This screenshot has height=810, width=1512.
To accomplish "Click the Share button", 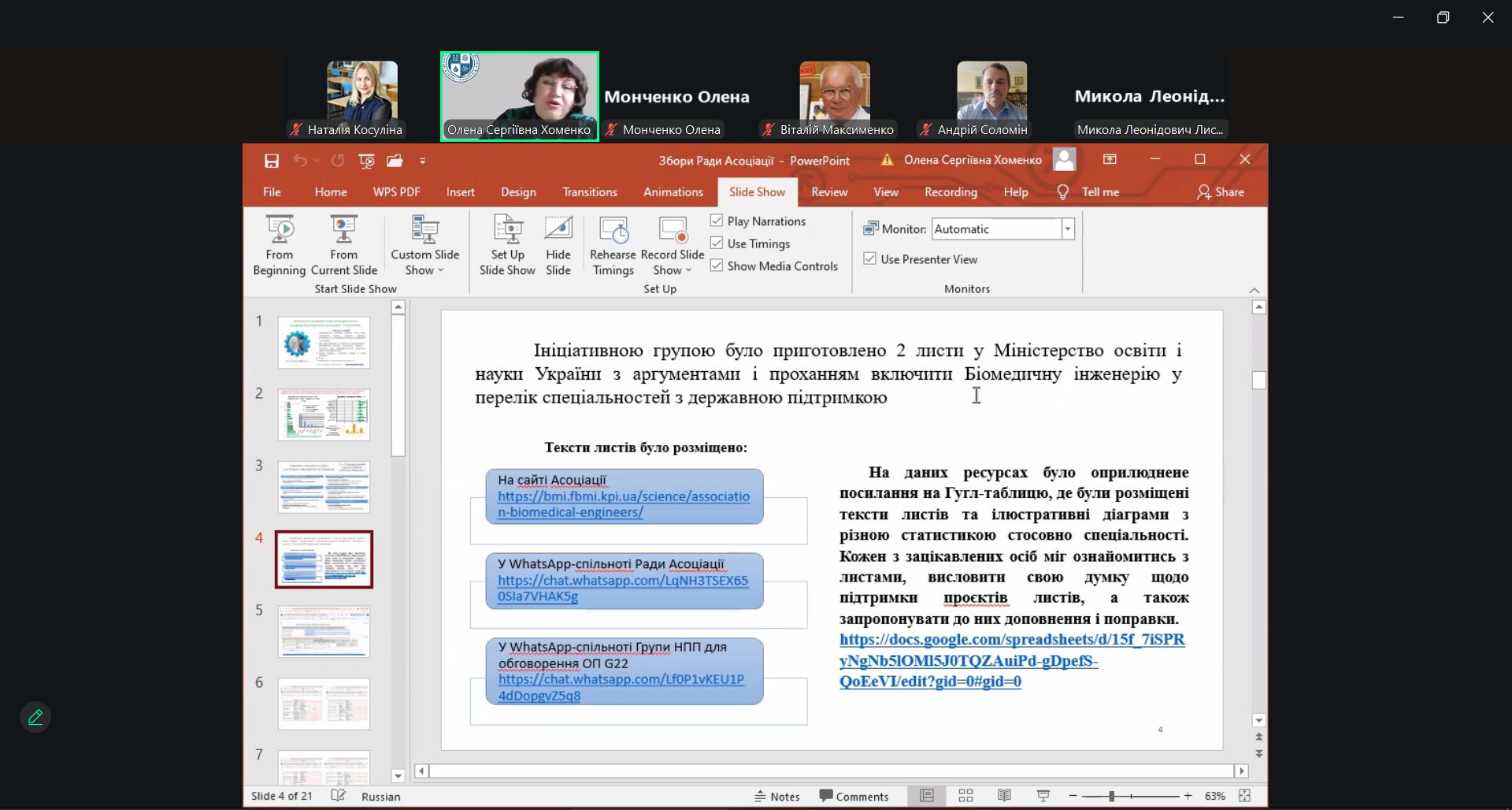I will click(1221, 192).
